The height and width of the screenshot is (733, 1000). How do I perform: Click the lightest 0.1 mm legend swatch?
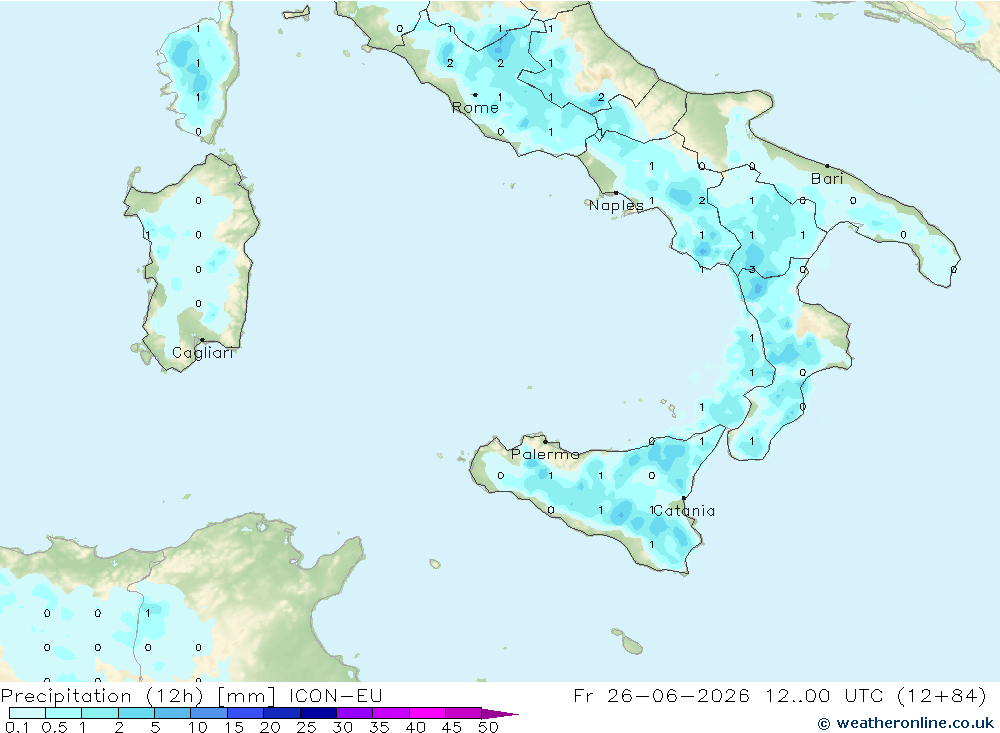(27, 713)
